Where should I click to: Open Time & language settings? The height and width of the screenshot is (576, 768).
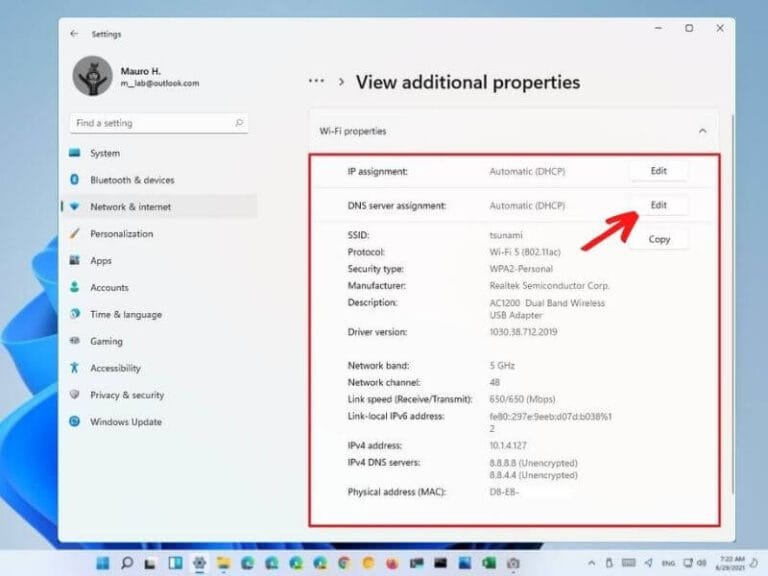coord(159,314)
